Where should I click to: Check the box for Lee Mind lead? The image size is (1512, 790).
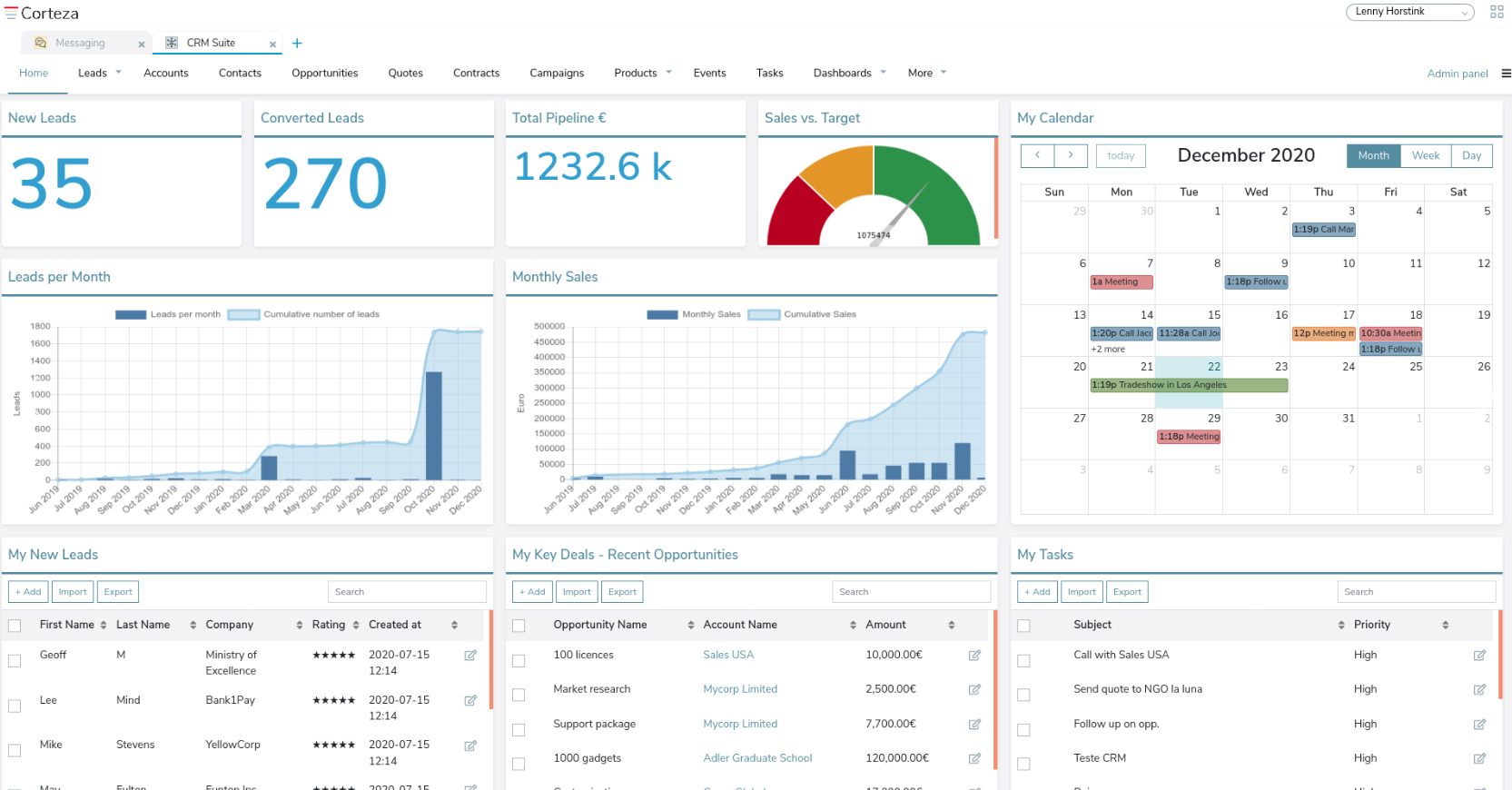click(x=15, y=706)
